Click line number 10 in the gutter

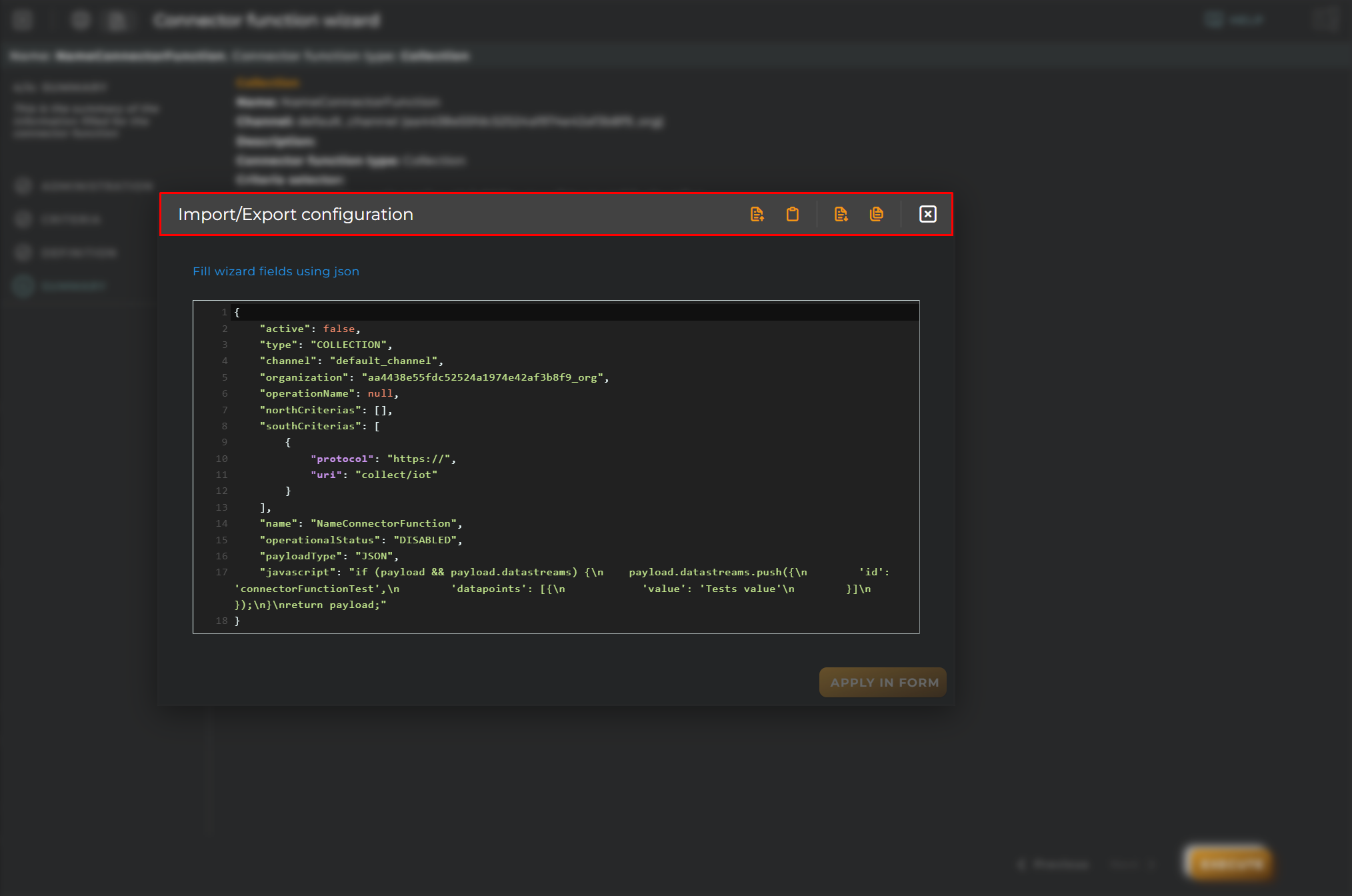pyautogui.click(x=221, y=459)
